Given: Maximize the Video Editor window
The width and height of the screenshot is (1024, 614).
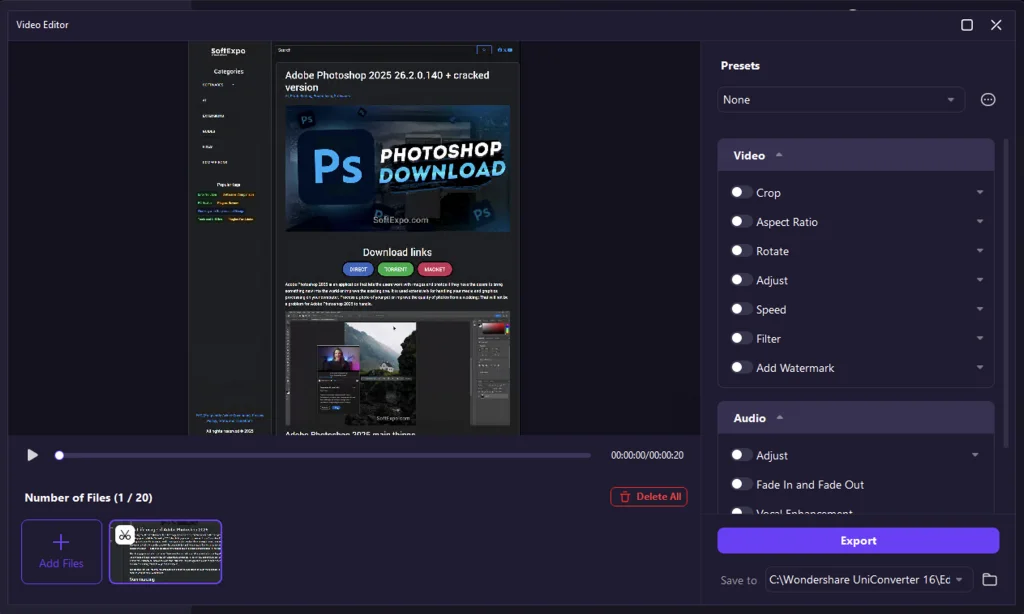Looking at the screenshot, I should 966,25.
